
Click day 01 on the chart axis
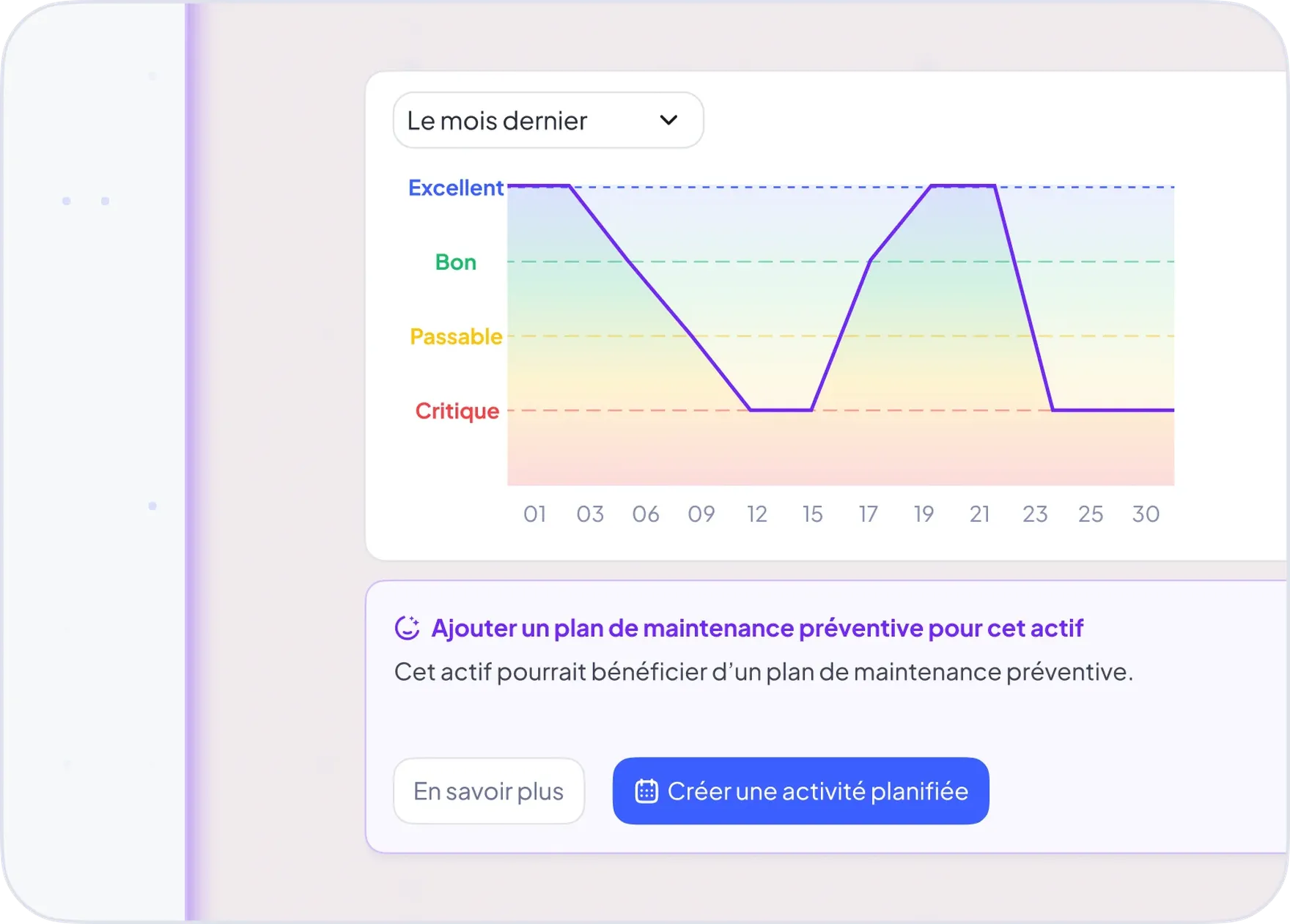pos(534,514)
